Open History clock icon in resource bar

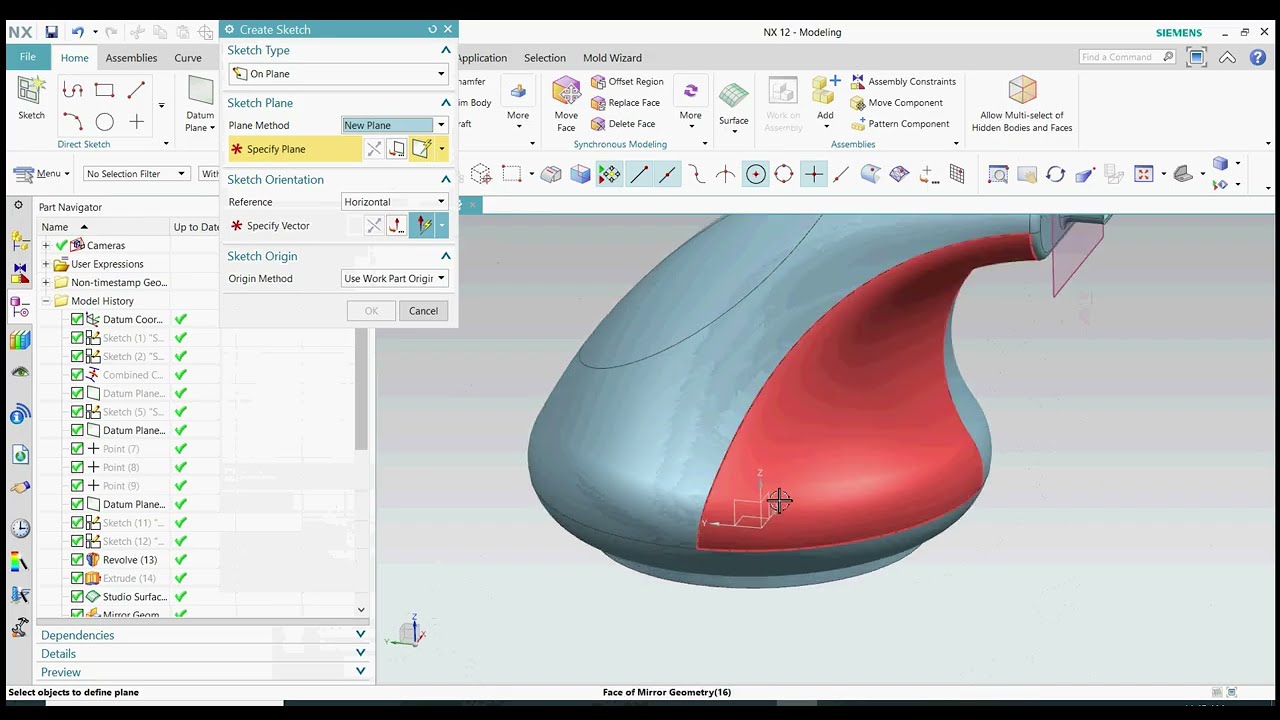19,528
